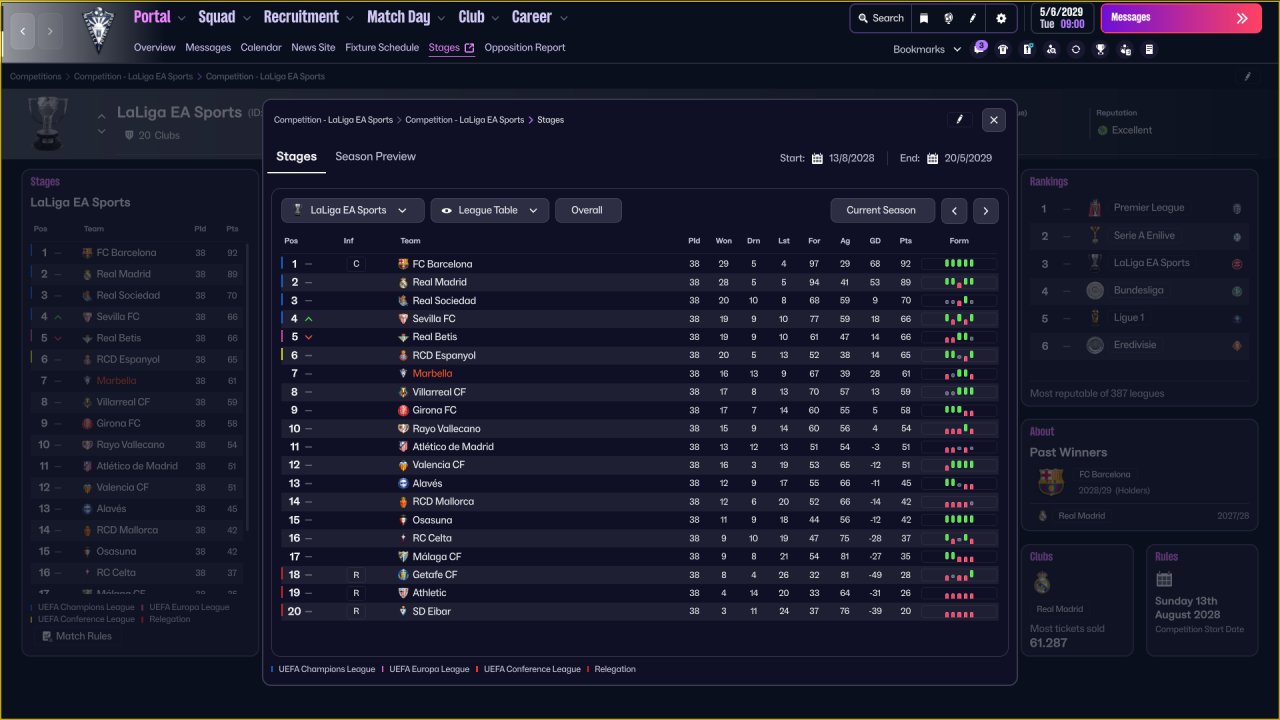Open the Opposition Report submenu item
The height and width of the screenshot is (720, 1280).
[x=525, y=48]
